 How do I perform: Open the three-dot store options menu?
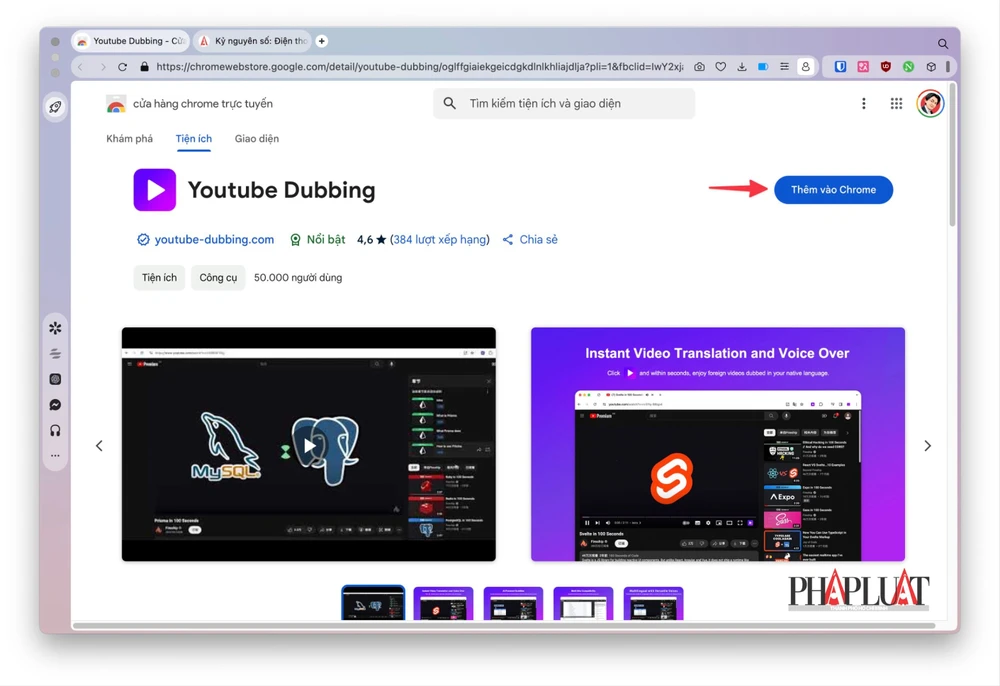pos(864,103)
